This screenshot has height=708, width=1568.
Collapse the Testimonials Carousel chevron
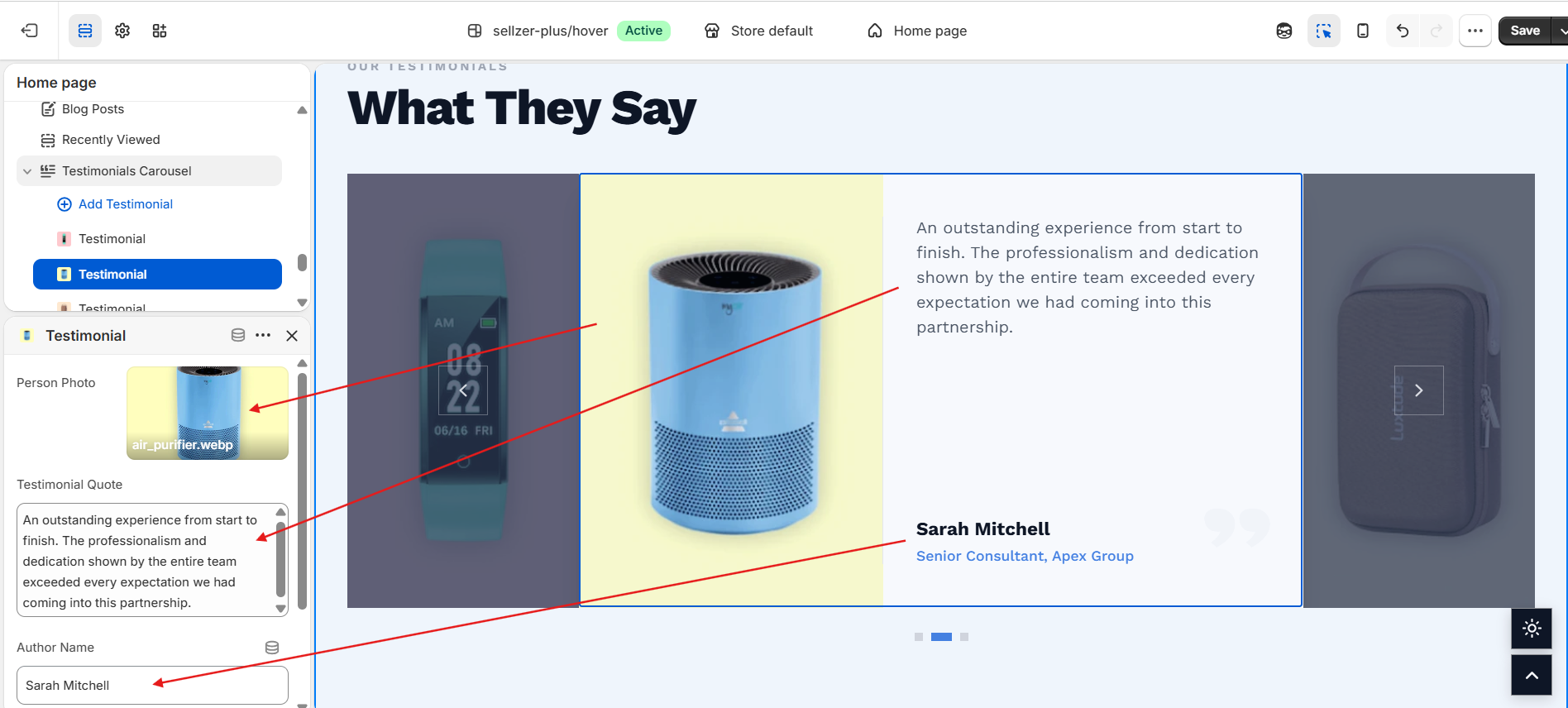27,171
